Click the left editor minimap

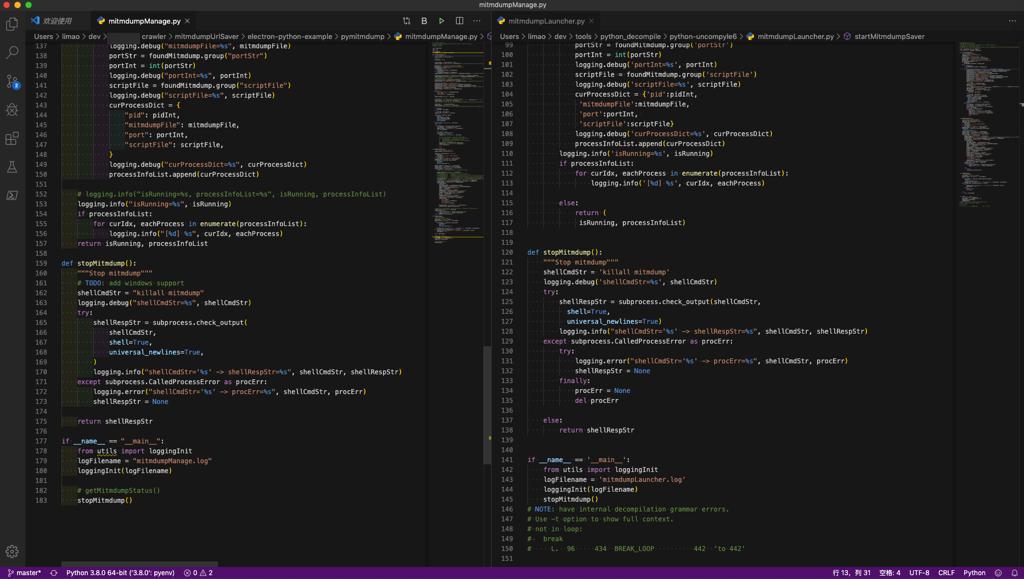pos(457,144)
